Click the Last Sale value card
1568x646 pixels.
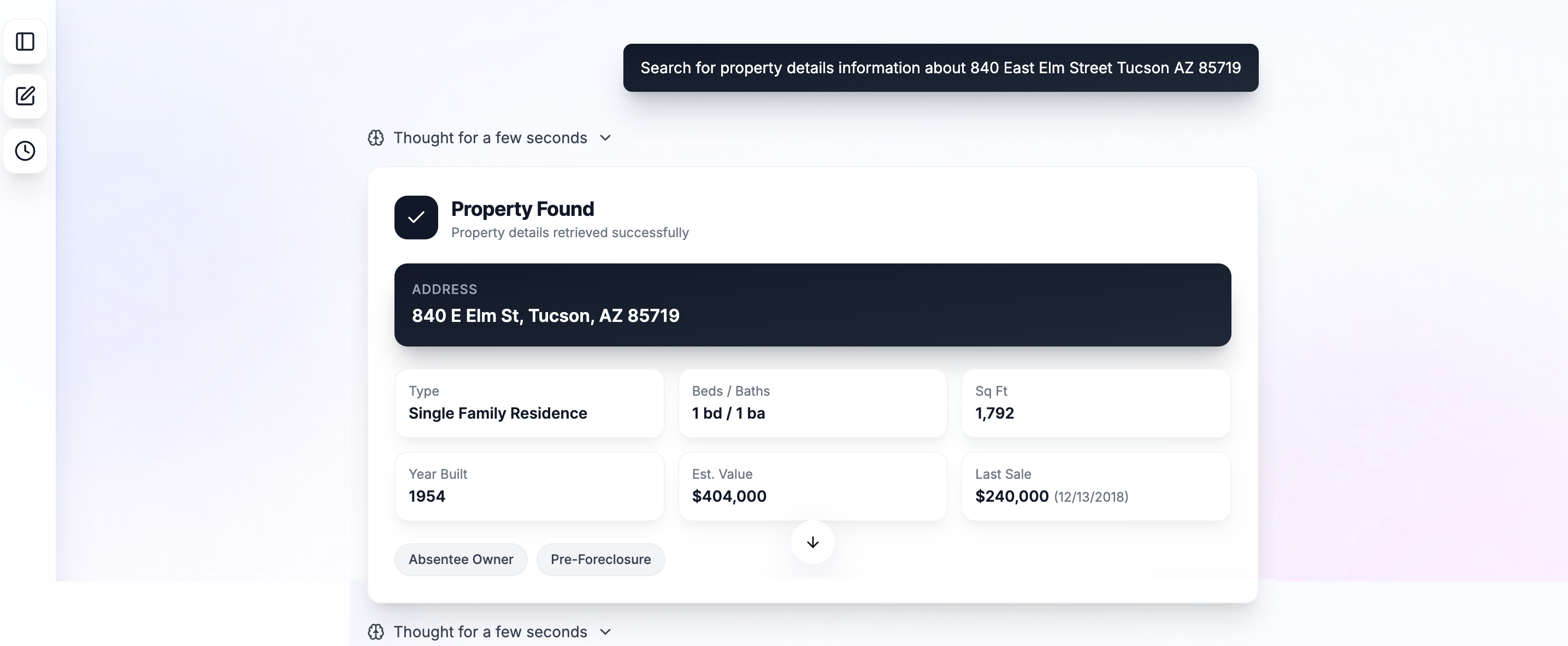coord(1095,486)
